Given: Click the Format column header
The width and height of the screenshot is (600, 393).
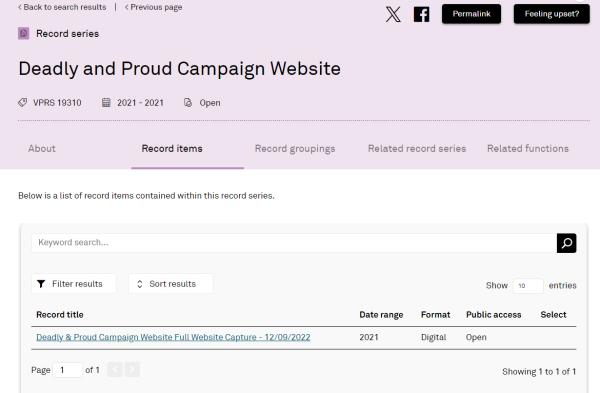Looking at the screenshot, I should 435,315.
